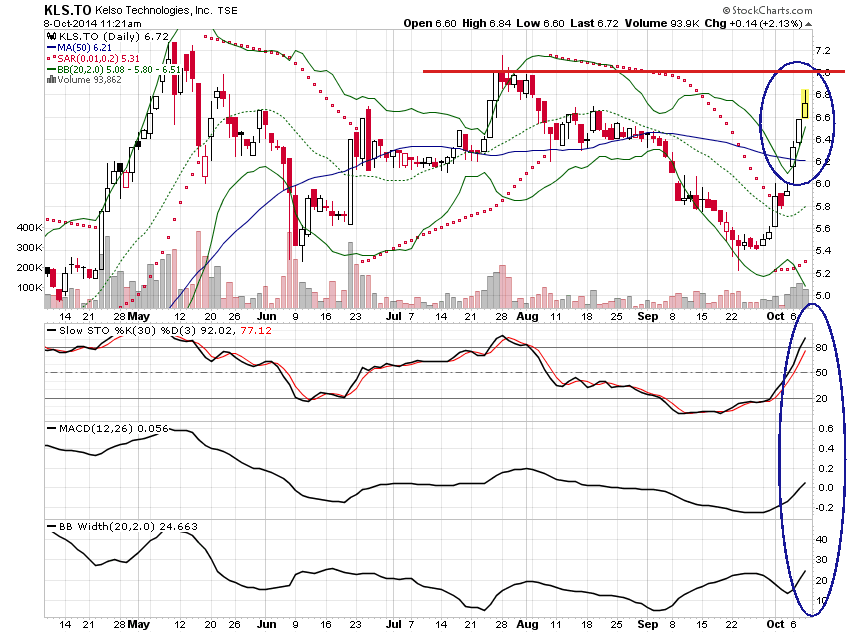Click the -0.2 MACD axis label
The width and height of the screenshot is (850, 633).
[x=825, y=508]
